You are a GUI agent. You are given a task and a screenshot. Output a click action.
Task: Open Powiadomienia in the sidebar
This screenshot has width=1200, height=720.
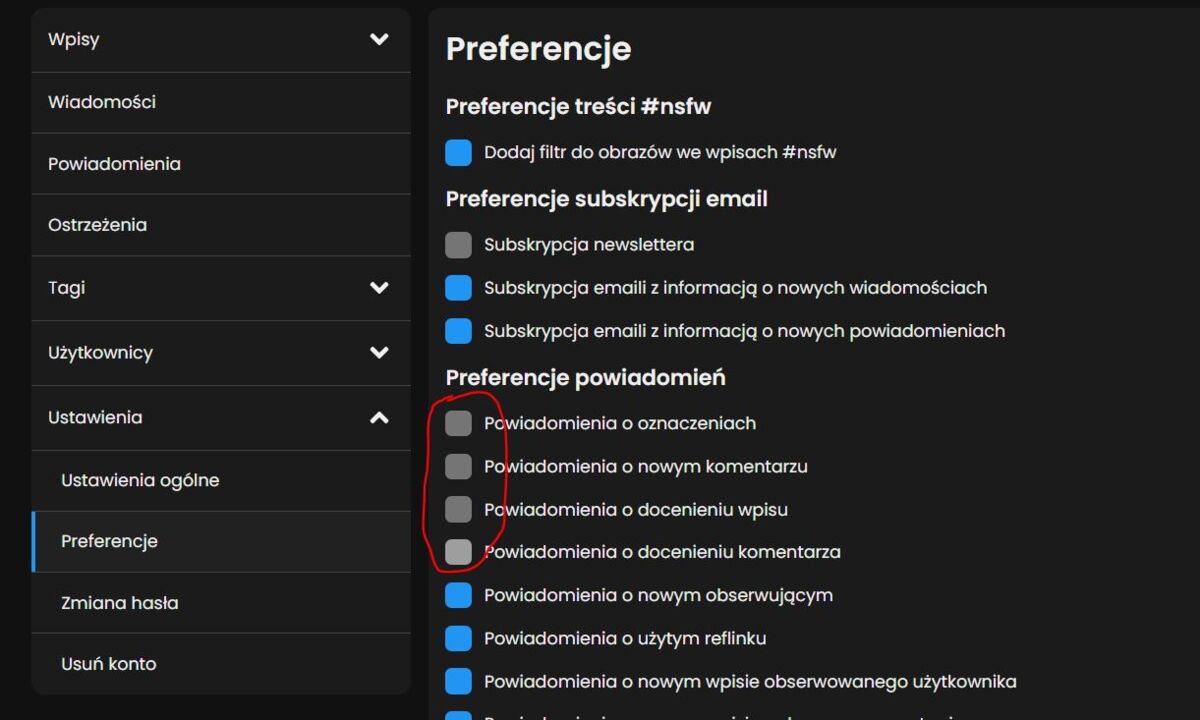click(x=114, y=164)
